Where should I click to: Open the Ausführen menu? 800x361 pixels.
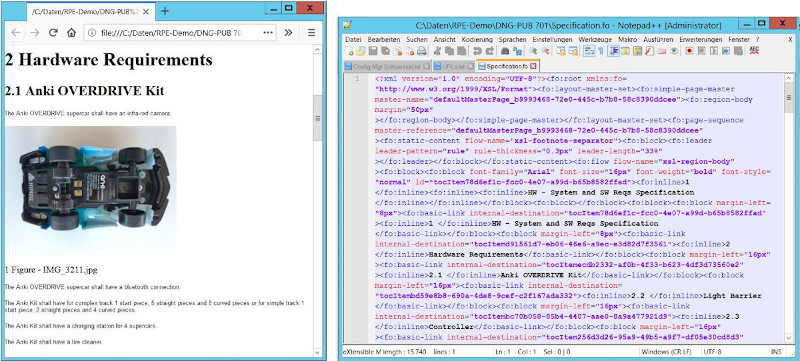[658, 39]
